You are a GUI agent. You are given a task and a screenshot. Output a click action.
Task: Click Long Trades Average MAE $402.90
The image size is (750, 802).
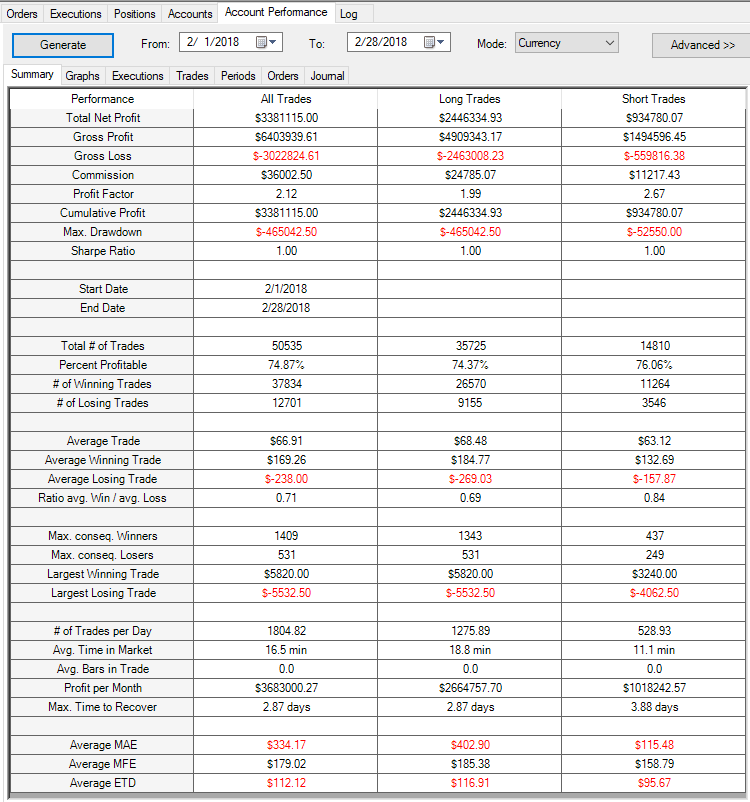click(x=470, y=745)
